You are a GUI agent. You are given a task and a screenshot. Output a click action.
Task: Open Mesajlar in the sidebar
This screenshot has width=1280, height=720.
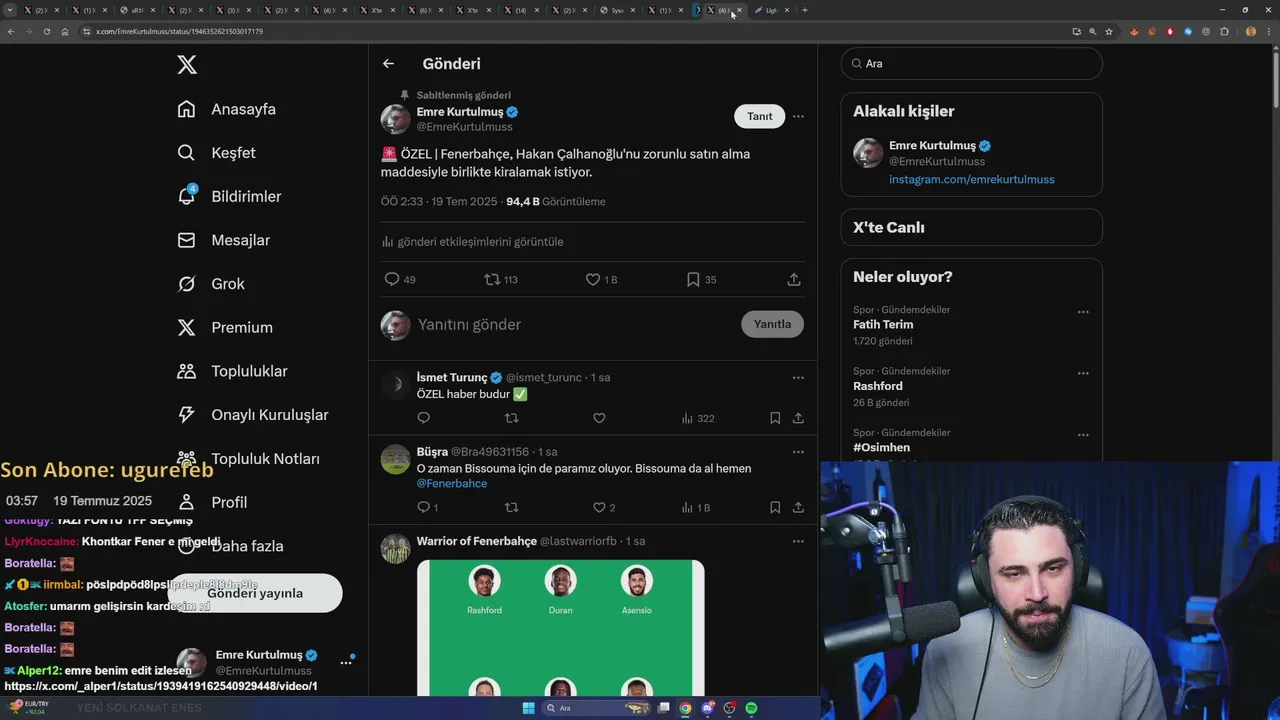tap(223, 240)
